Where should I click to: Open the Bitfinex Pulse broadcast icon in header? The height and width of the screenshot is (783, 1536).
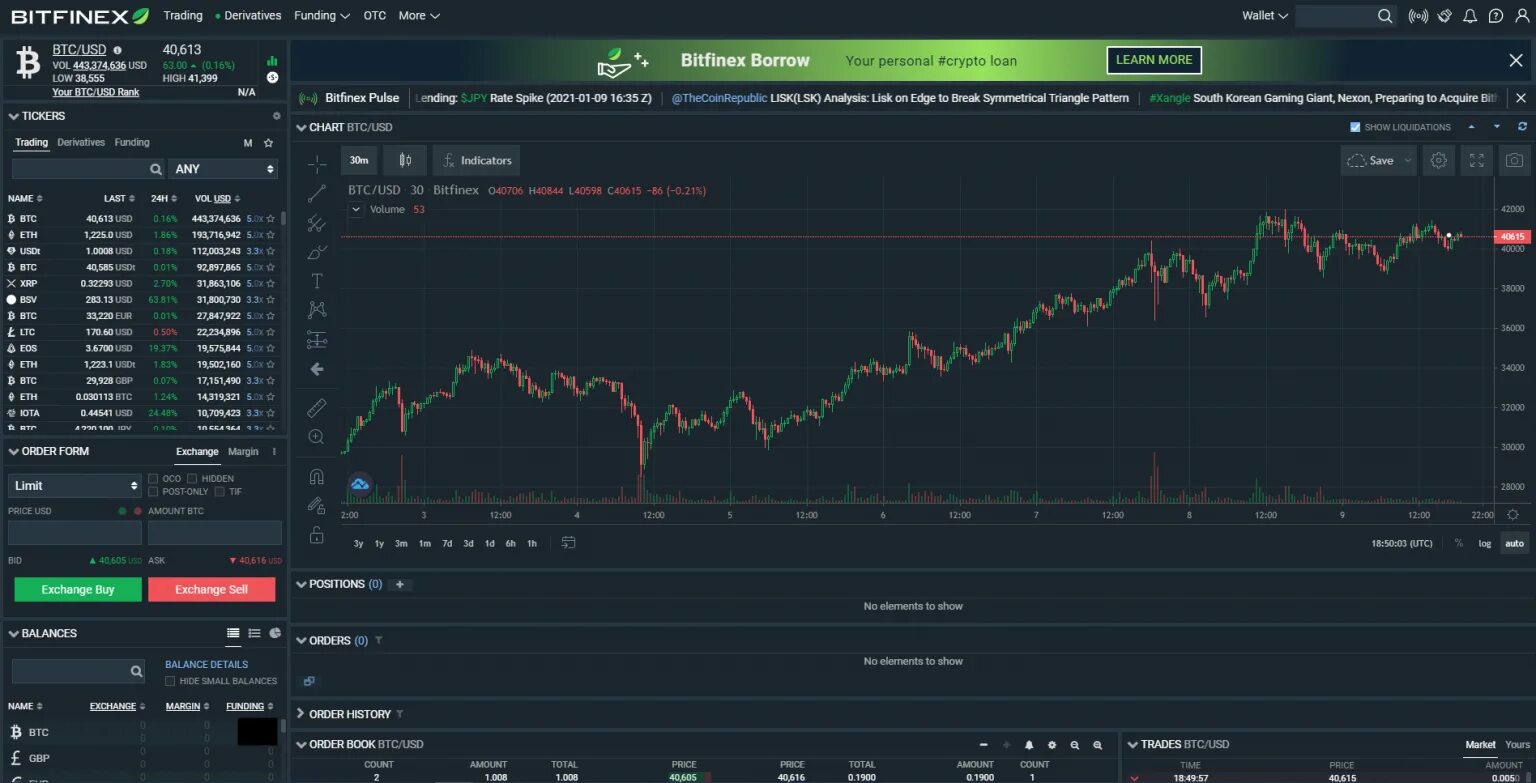click(x=1418, y=15)
